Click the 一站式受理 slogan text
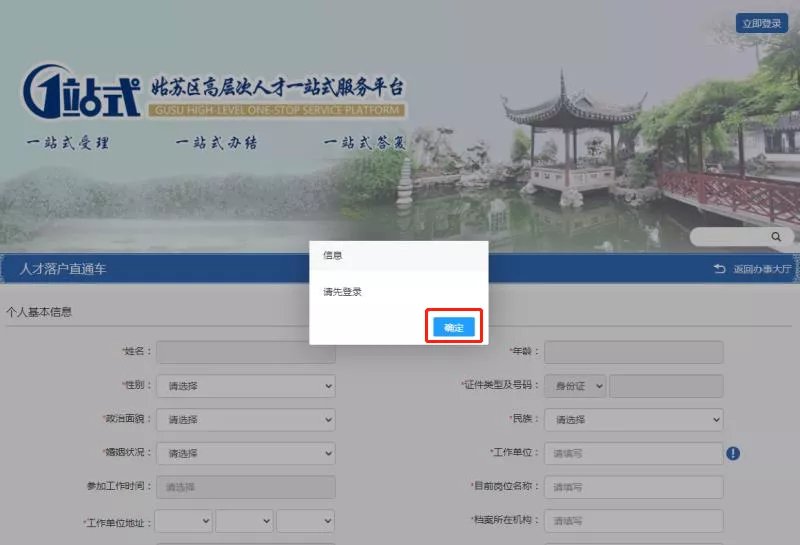800x545 pixels. 68,142
